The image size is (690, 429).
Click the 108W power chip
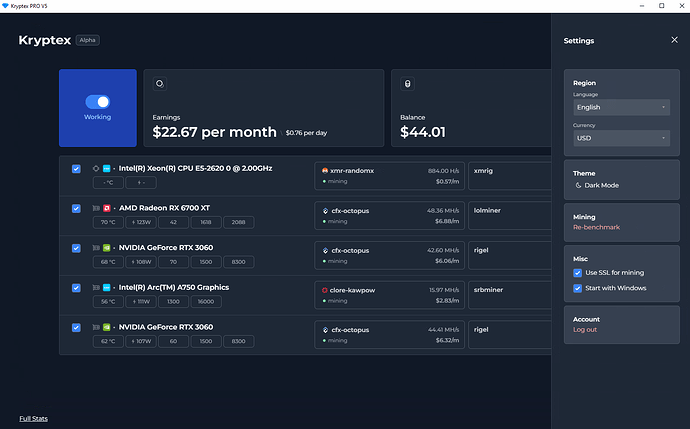tap(141, 262)
